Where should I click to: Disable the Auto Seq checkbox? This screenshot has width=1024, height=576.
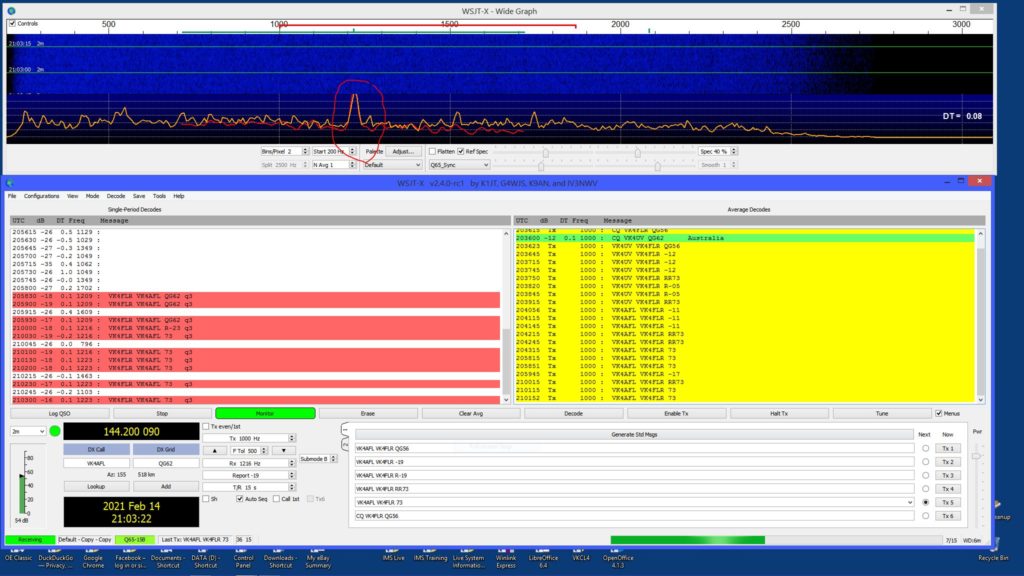click(x=240, y=499)
